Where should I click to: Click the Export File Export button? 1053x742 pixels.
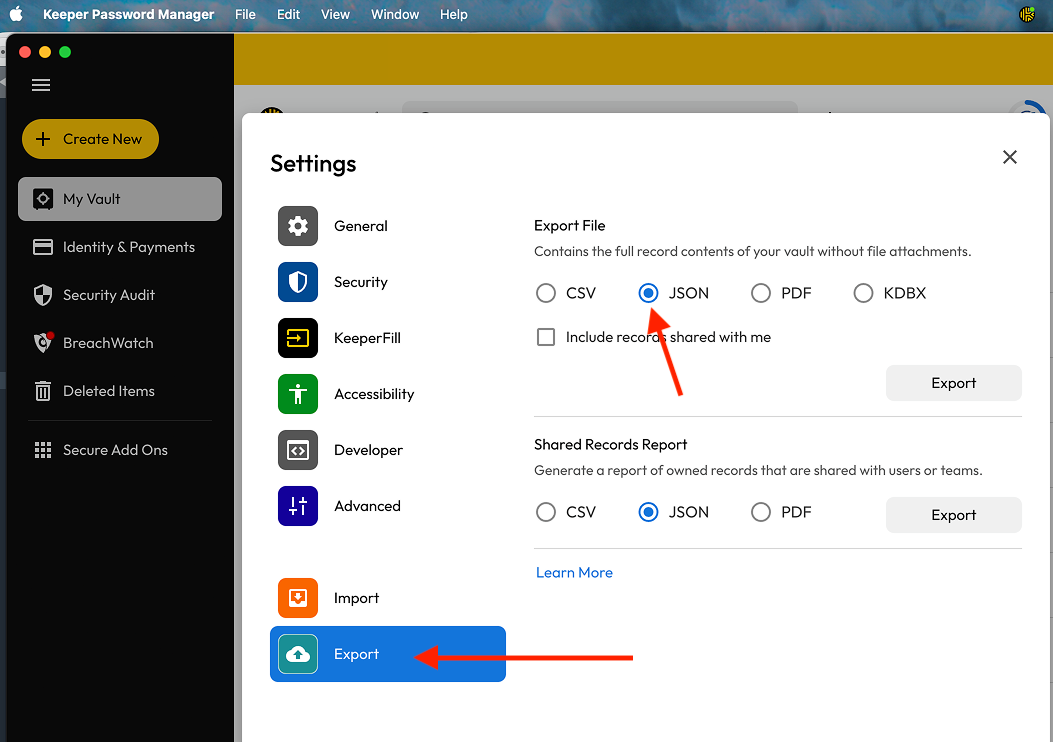click(x=953, y=383)
